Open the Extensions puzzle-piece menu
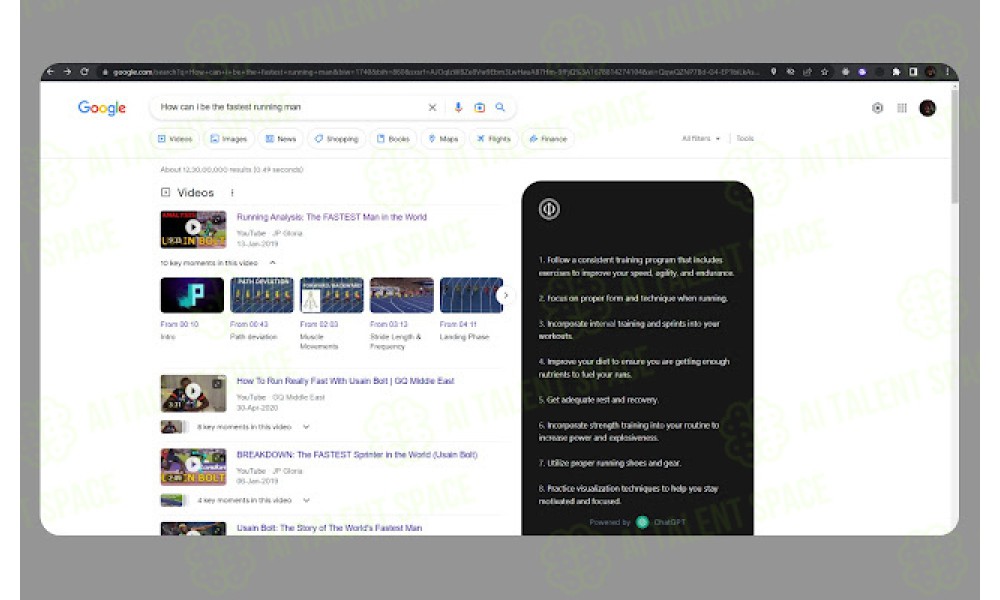Screen dimensions: 1000x600 pyautogui.click(x=896, y=72)
